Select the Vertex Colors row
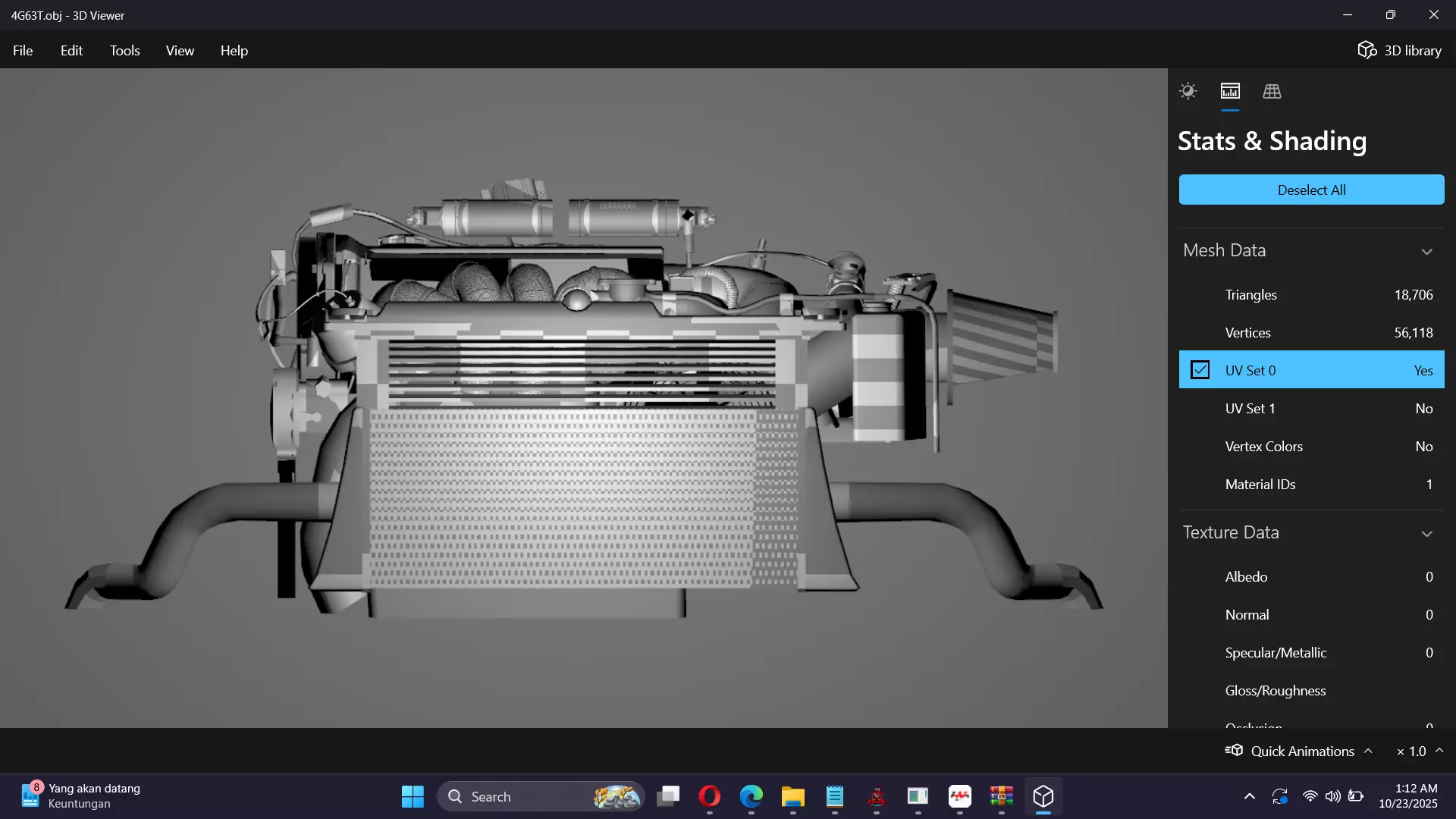The image size is (1456, 819). [x=1311, y=446]
